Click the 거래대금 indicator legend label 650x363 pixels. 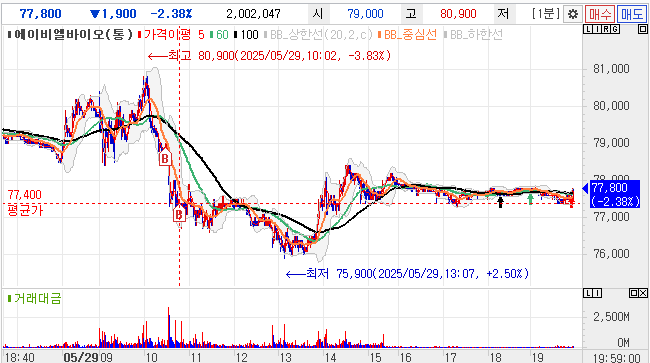click(x=34, y=298)
